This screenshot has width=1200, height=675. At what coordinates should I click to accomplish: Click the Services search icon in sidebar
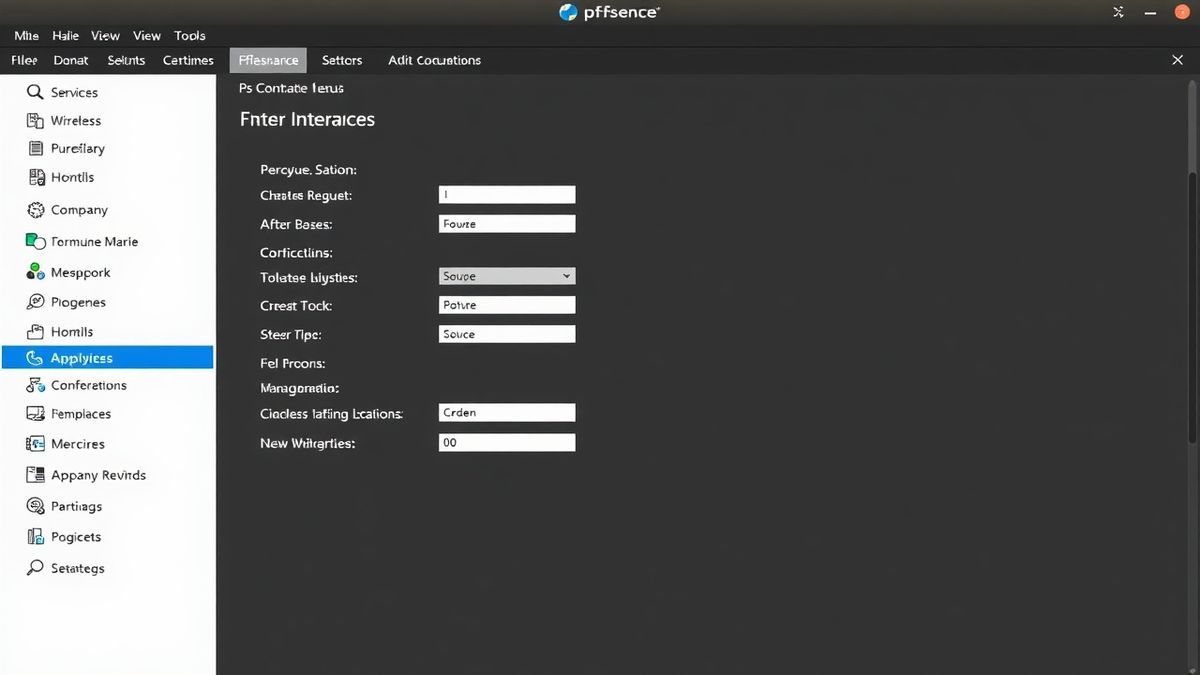point(35,92)
